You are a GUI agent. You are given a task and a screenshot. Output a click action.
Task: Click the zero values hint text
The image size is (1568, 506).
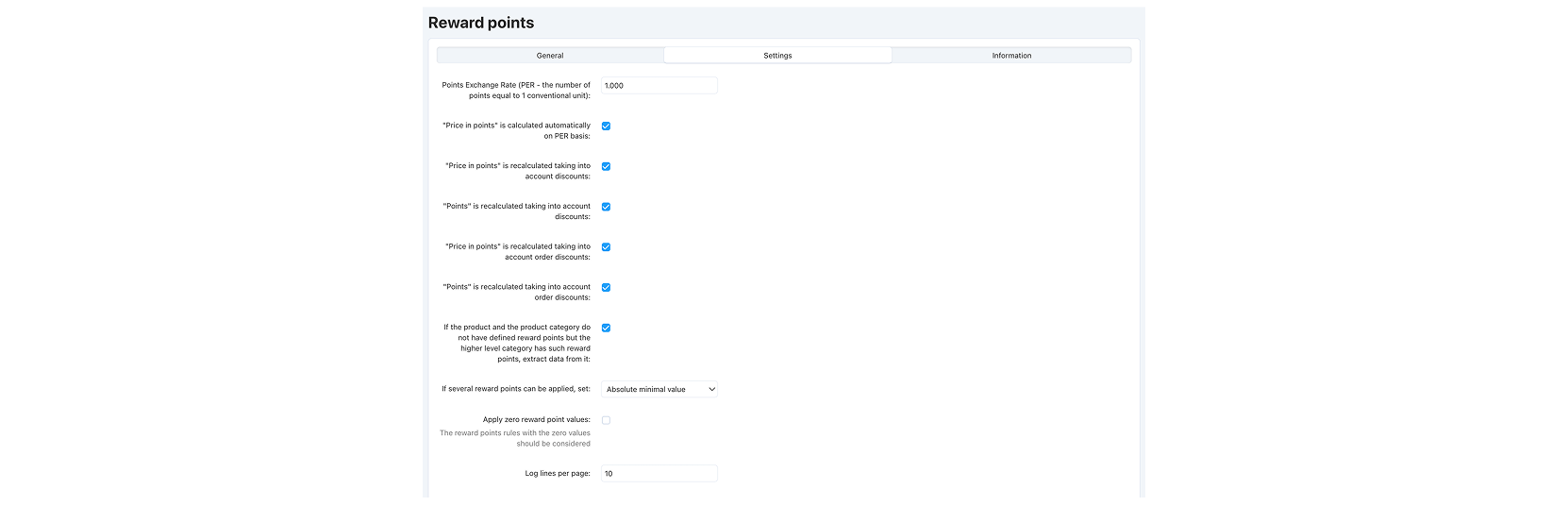click(515, 438)
